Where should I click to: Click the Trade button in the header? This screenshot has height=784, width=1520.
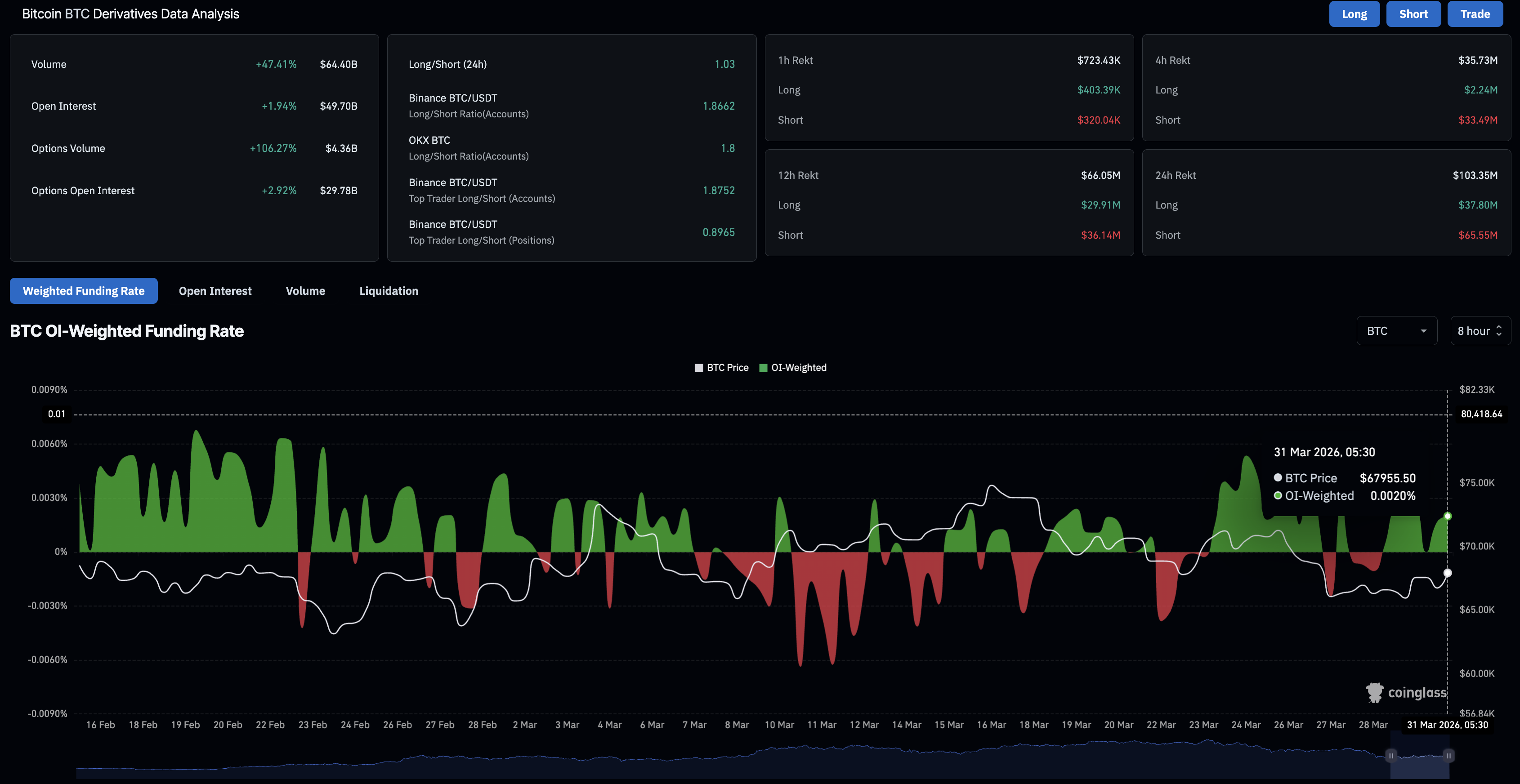point(1475,14)
